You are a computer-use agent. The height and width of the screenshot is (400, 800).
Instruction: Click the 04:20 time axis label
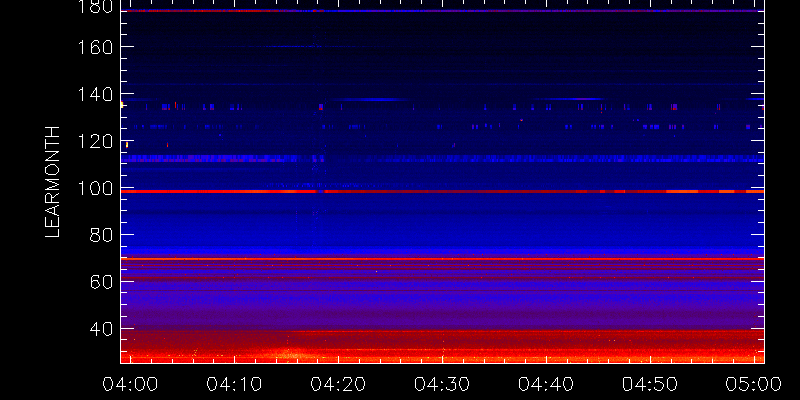tap(337, 384)
